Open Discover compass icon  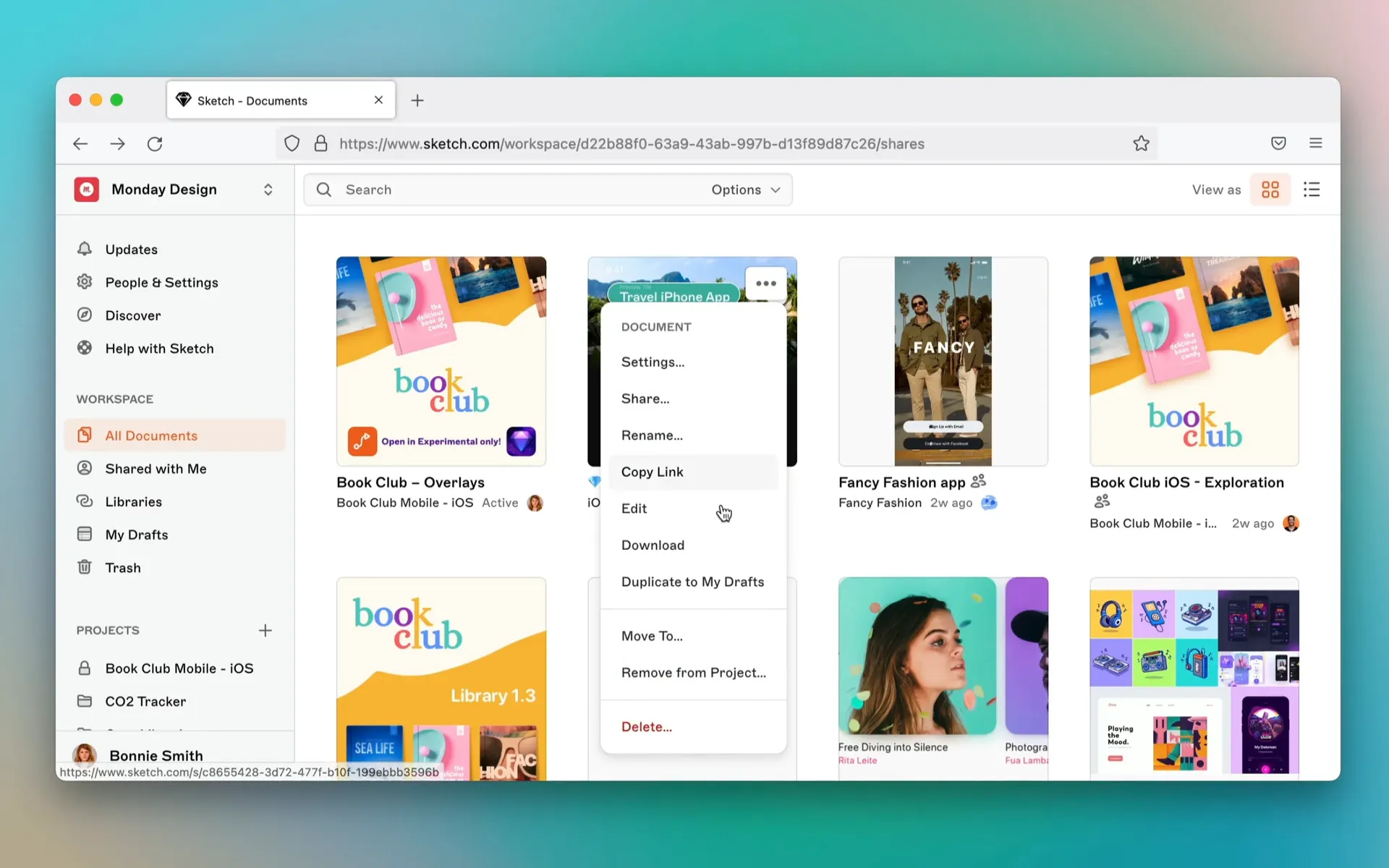click(x=85, y=315)
